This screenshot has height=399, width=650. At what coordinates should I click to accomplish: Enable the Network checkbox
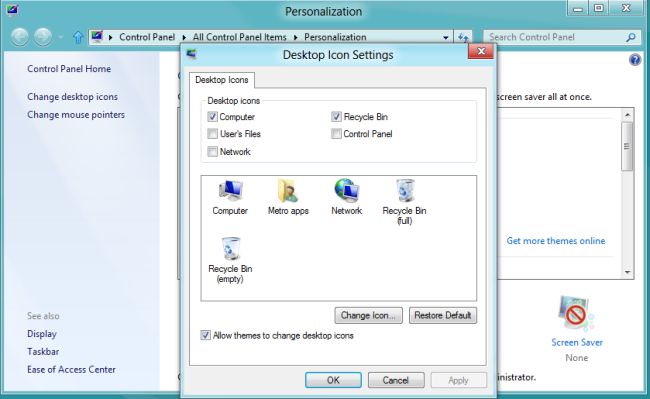click(212, 151)
